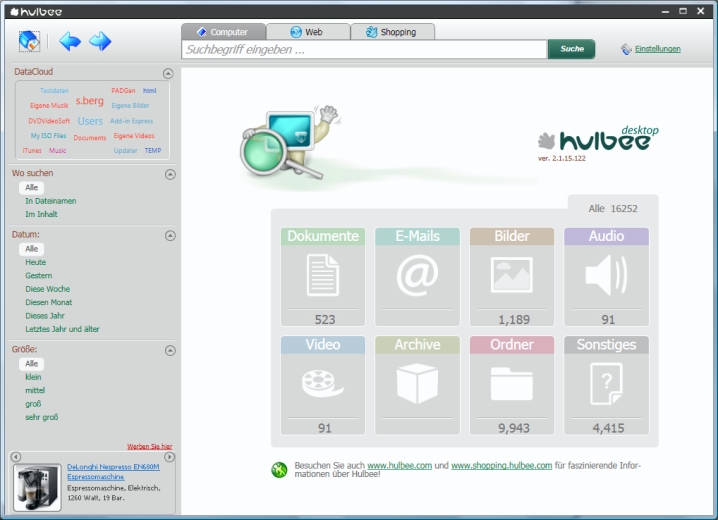Select the Audio speaker category tile
This screenshot has width=718, height=520.
point(606,277)
